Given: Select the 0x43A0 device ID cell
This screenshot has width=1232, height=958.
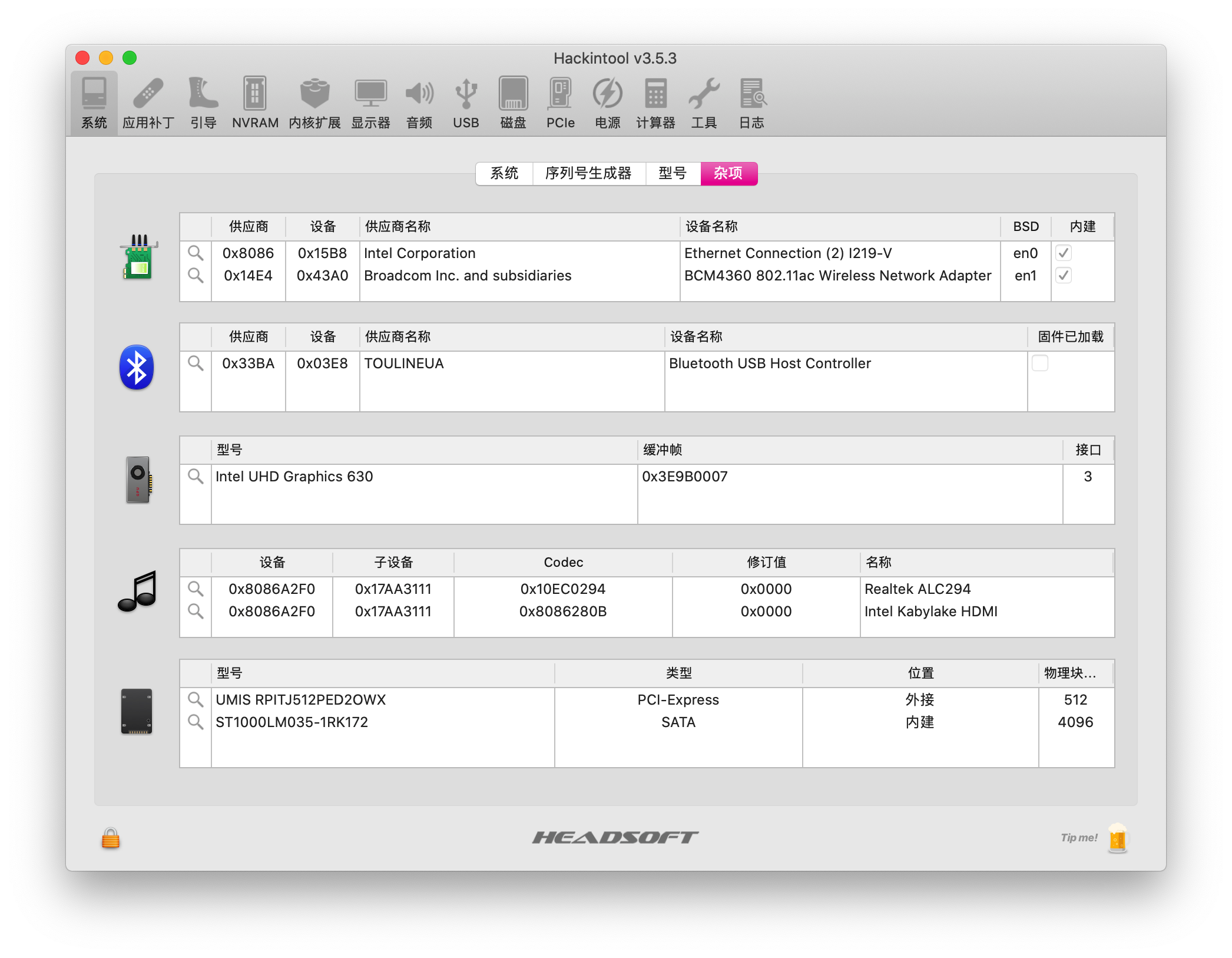Looking at the screenshot, I should tap(322, 276).
